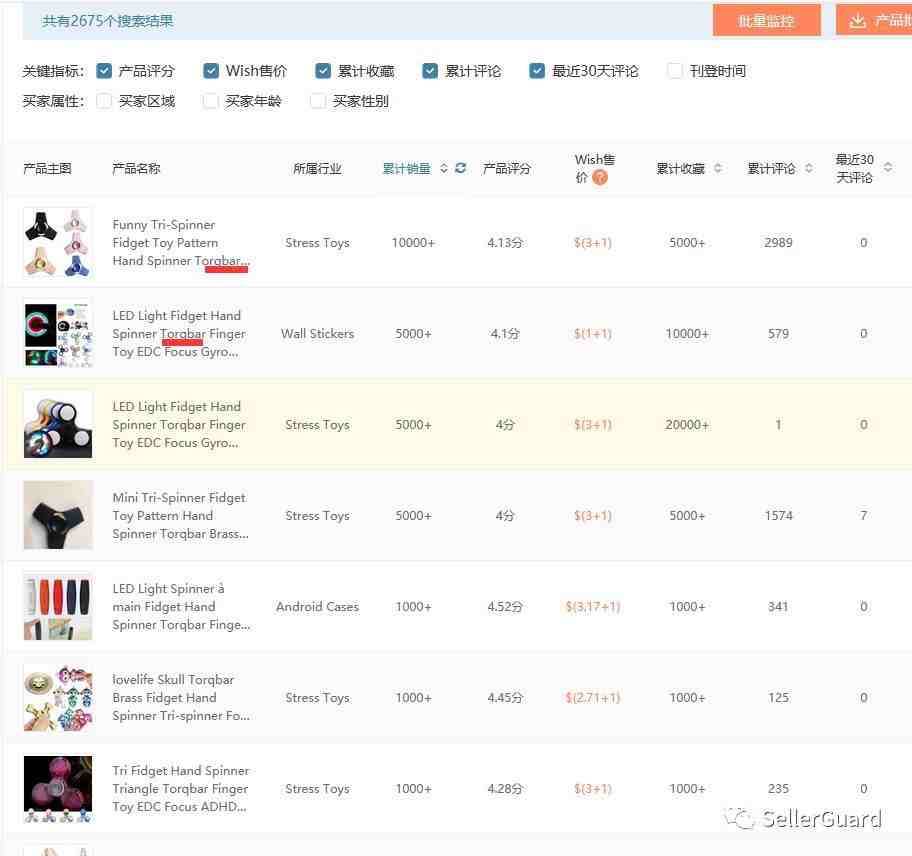Sort by the 累计评论 column arrows
The width and height of the screenshot is (912, 856).
pyautogui.click(x=809, y=168)
